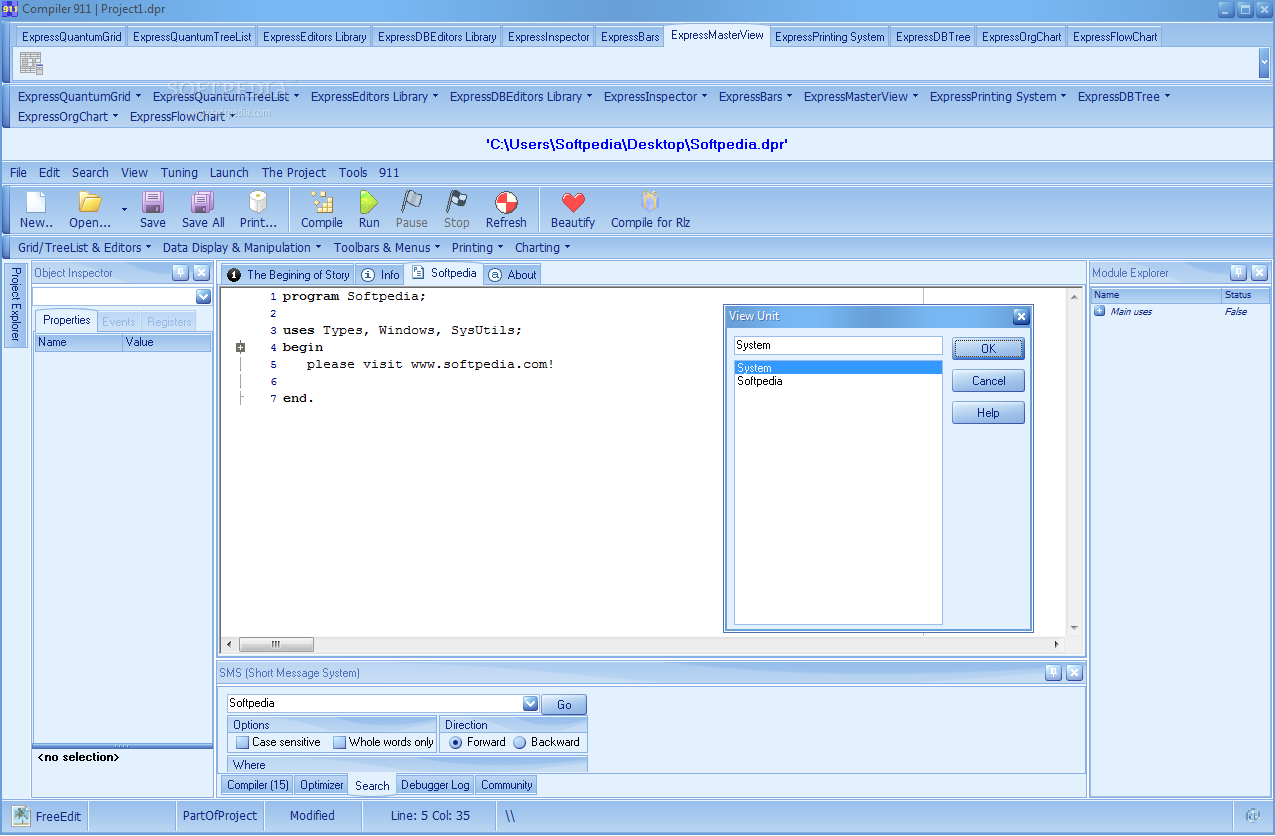
Task: Click the right-edge scroll arrow of top tab strip
Action: click(x=1264, y=63)
